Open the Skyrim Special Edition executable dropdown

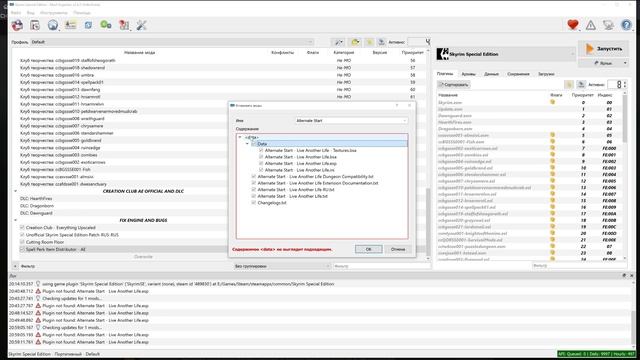506,53
